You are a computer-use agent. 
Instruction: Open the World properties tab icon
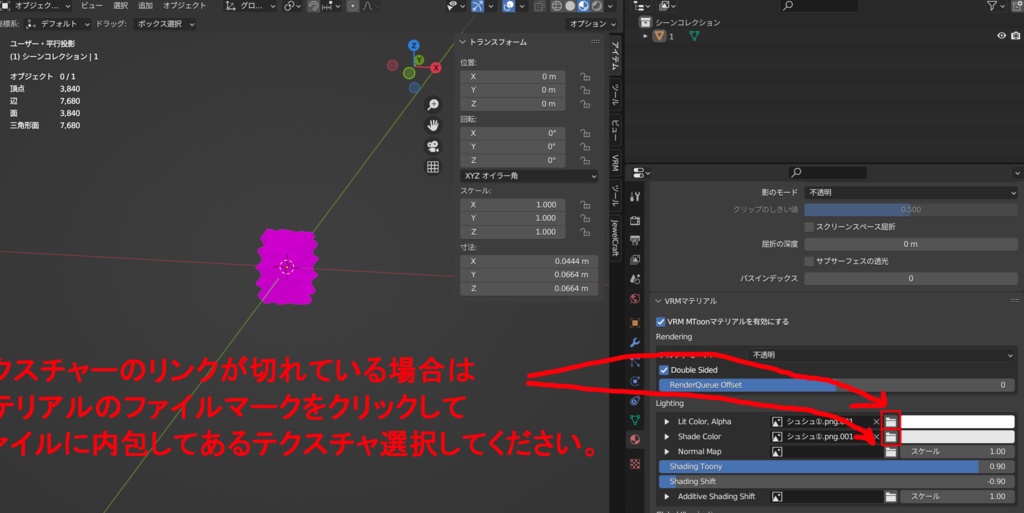(x=635, y=299)
